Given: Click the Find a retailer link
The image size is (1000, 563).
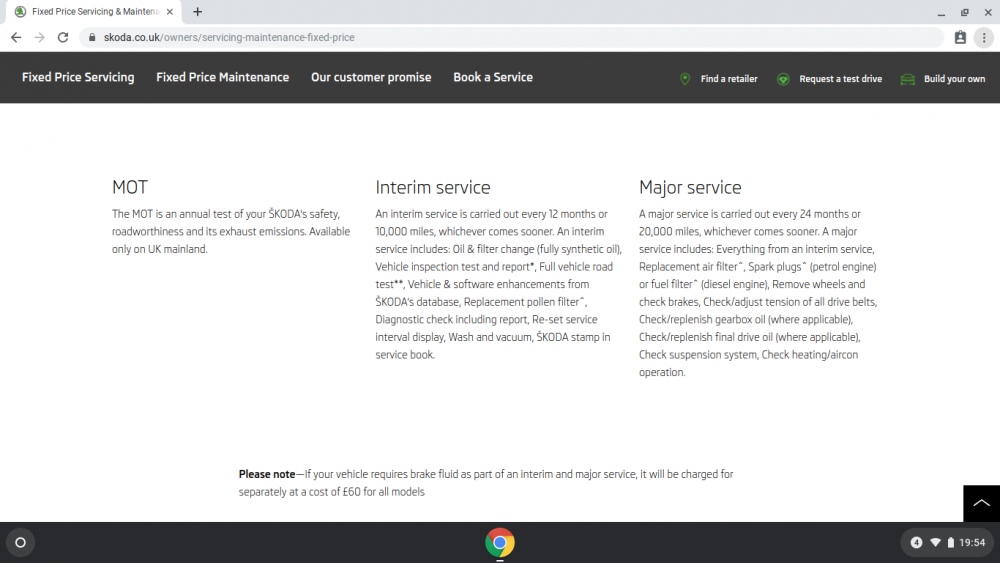Looking at the screenshot, I should pyautogui.click(x=729, y=79).
